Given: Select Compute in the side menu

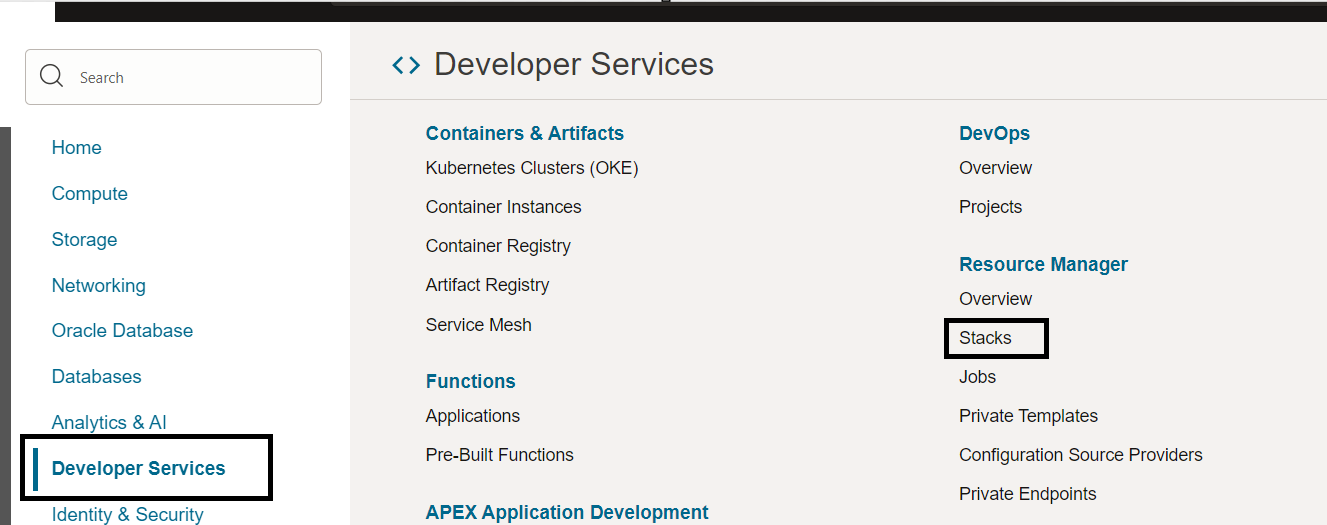Looking at the screenshot, I should click(x=90, y=193).
